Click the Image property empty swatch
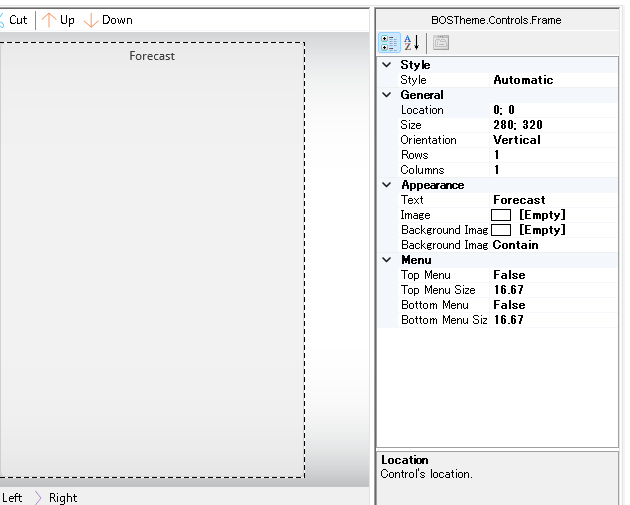Screen dimensions: 630x505 coord(501,215)
